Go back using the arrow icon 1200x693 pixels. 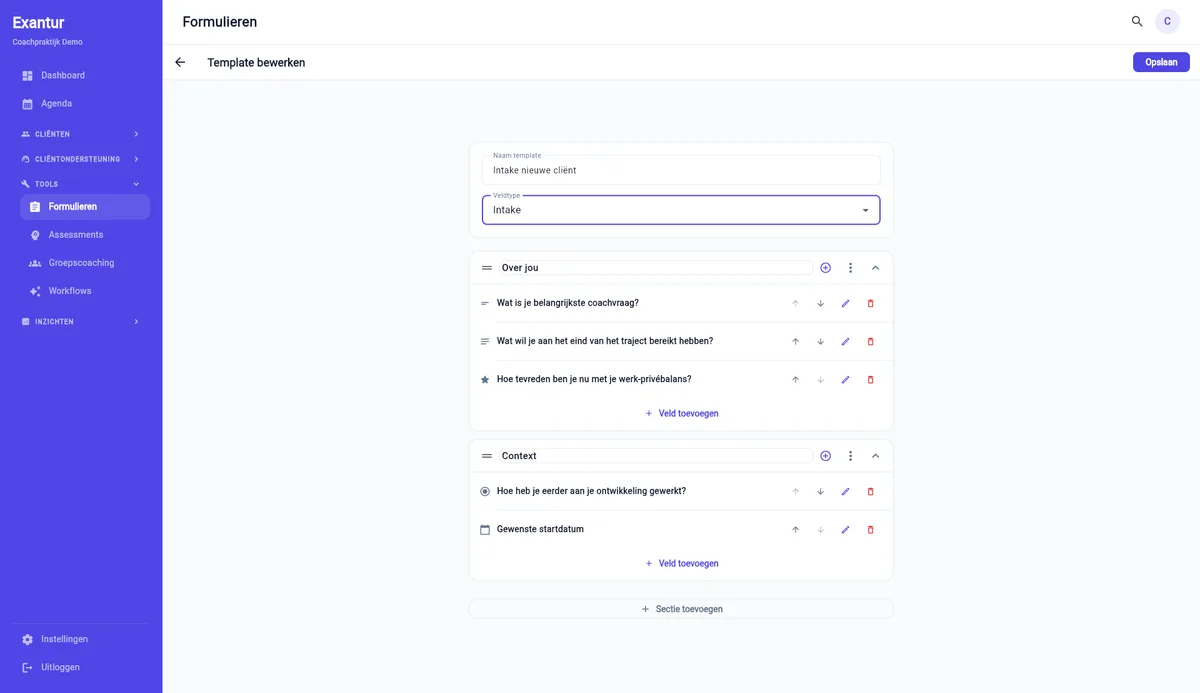click(x=180, y=62)
